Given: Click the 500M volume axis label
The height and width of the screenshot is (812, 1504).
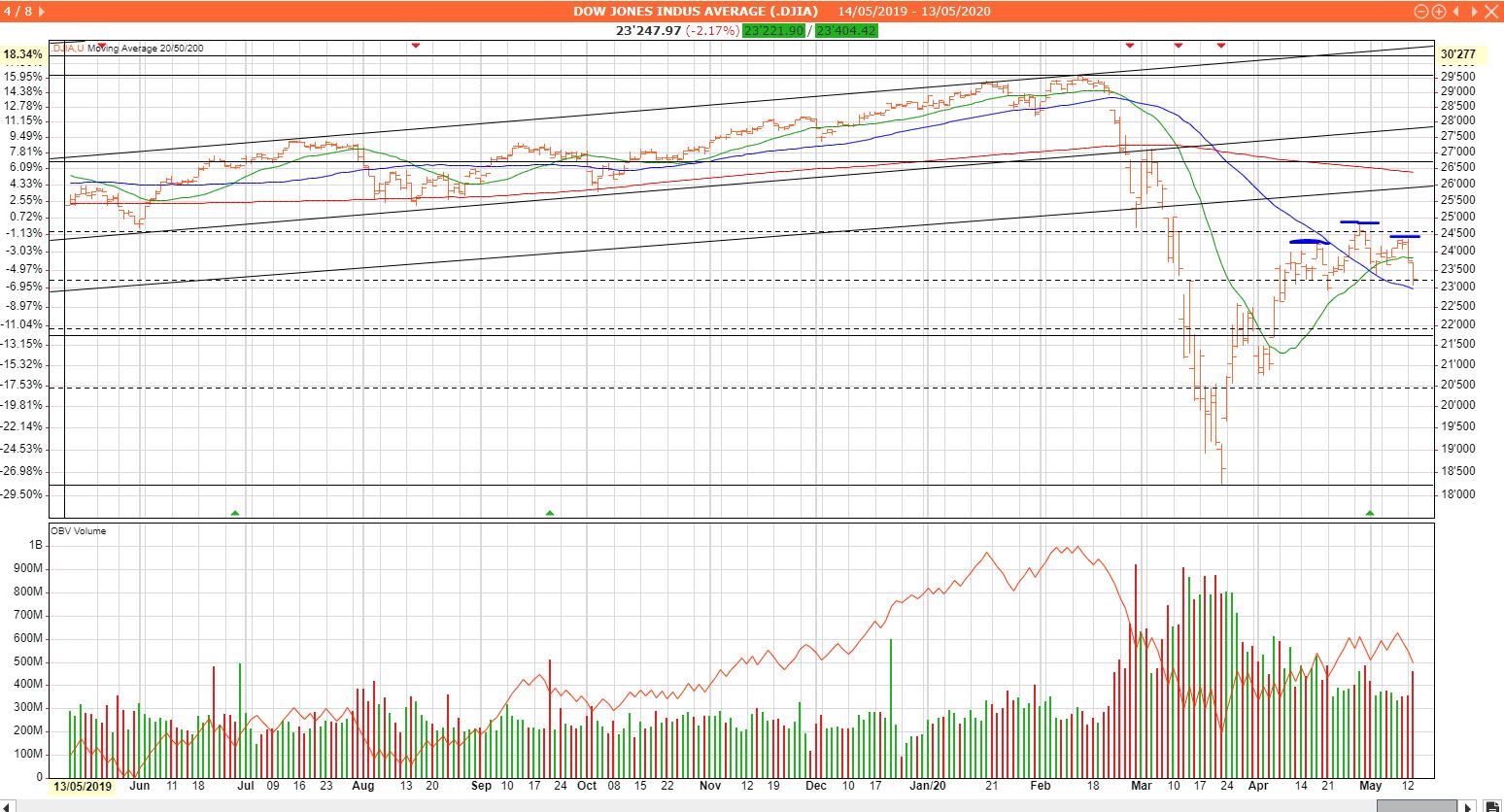Looking at the screenshot, I should 29,661.
